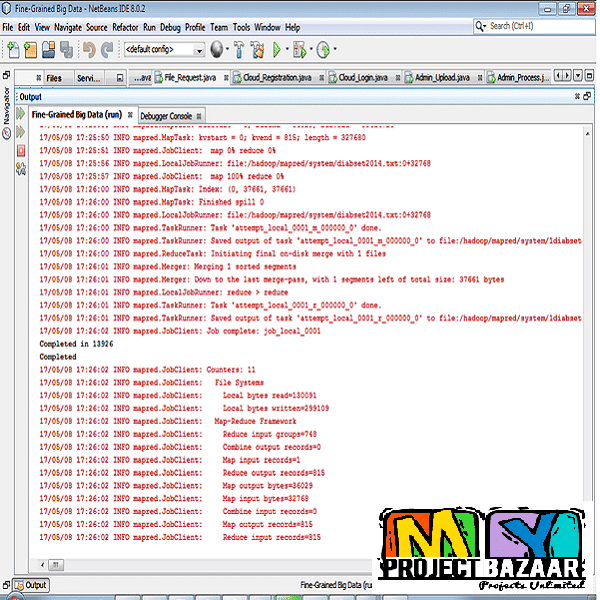Viewport: 600px width, 600px height.
Task: Click the Stop red square in Output sidebar
Action: click(x=22, y=149)
